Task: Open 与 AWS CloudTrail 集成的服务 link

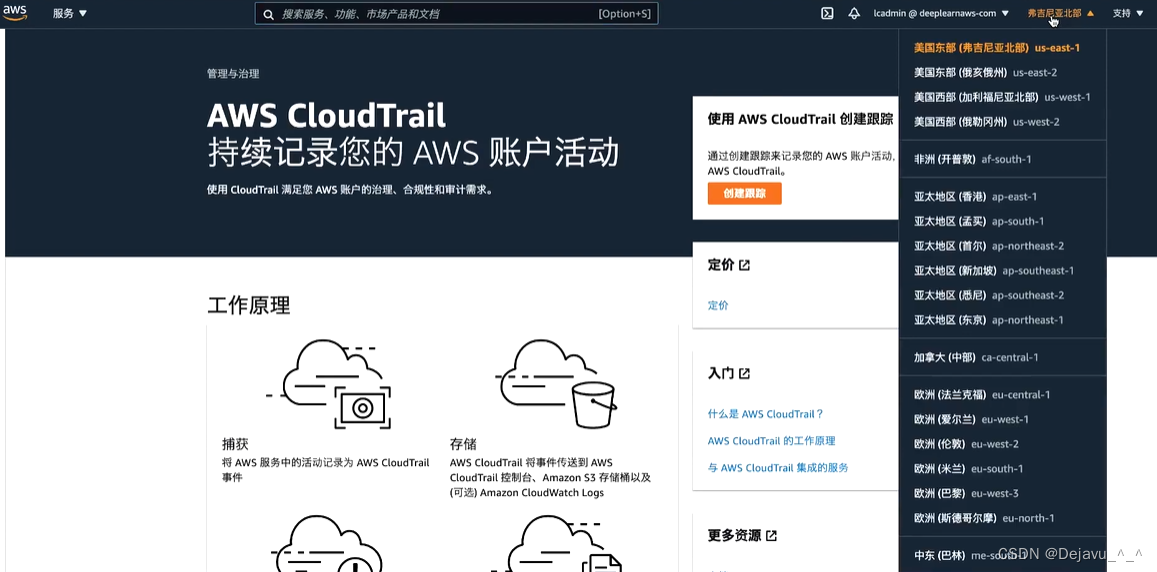Action: pos(778,467)
